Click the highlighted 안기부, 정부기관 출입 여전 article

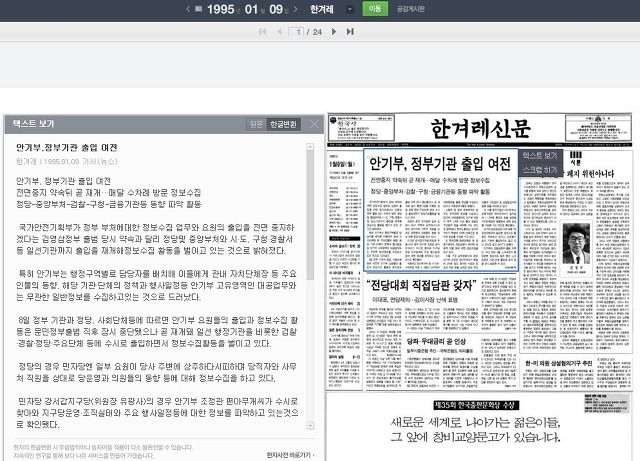(441, 210)
